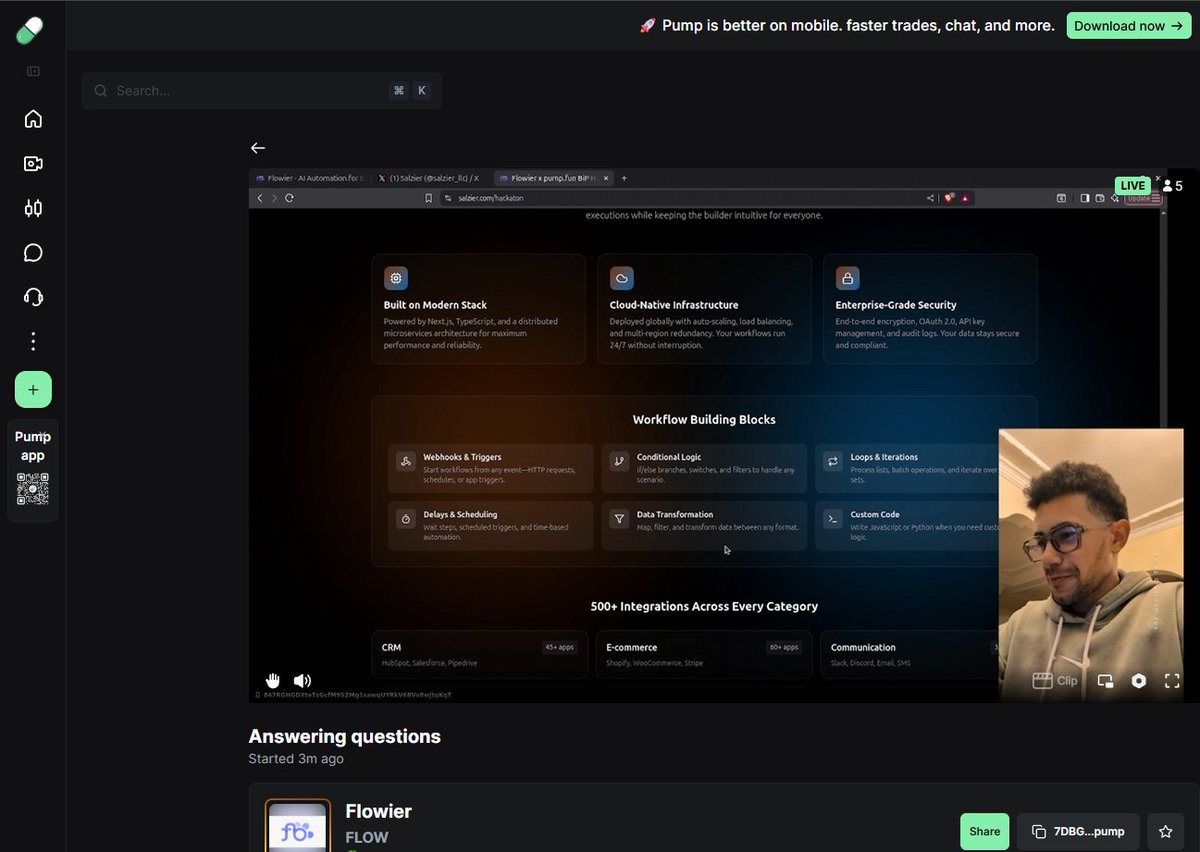Viewport: 1200px width, 852px height.
Task: Click the Webhooks & Triggers block
Action: (x=490, y=468)
